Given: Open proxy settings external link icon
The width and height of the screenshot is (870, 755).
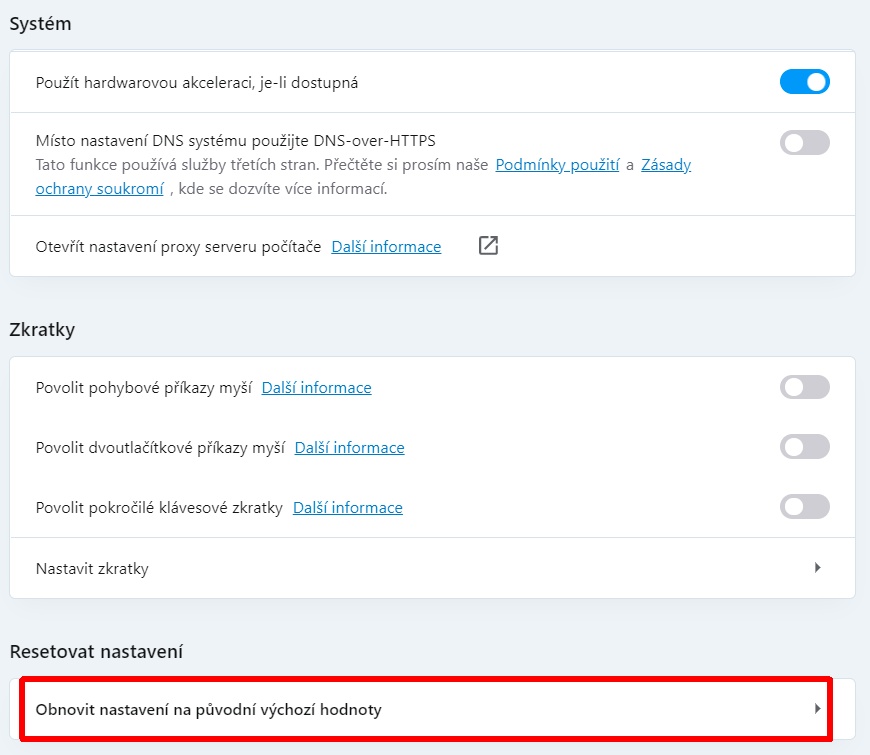Looking at the screenshot, I should click(x=488, y=246).
